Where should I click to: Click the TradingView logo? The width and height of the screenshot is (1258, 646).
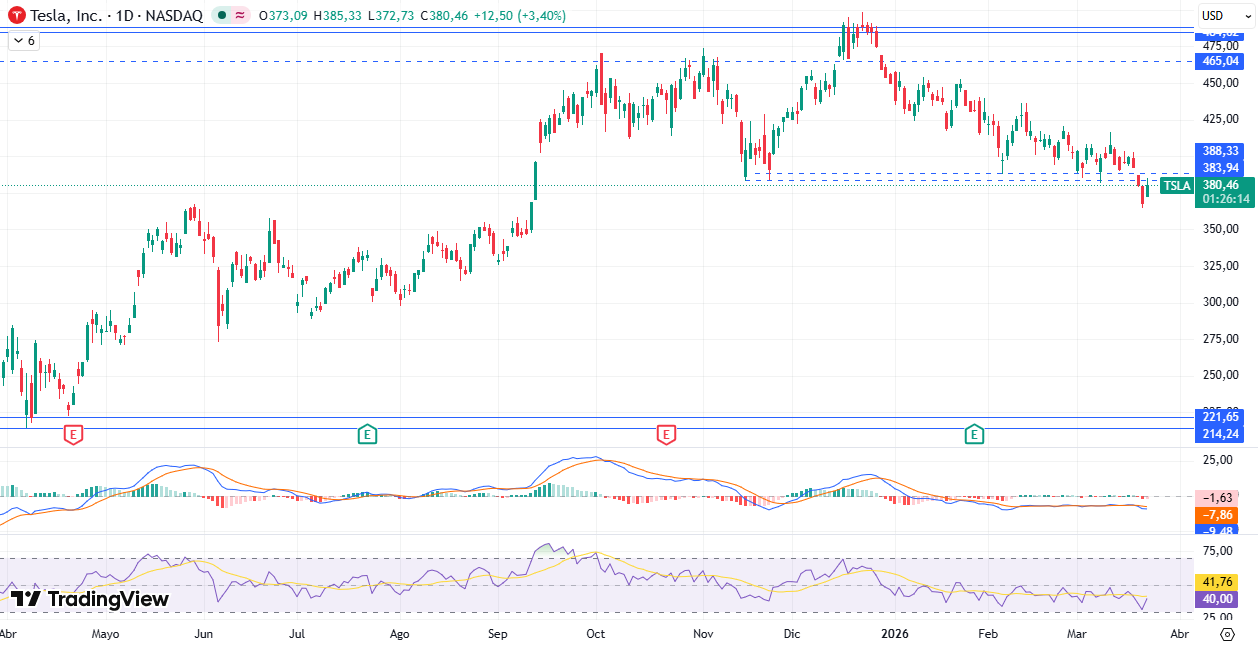tap(90, 599)
